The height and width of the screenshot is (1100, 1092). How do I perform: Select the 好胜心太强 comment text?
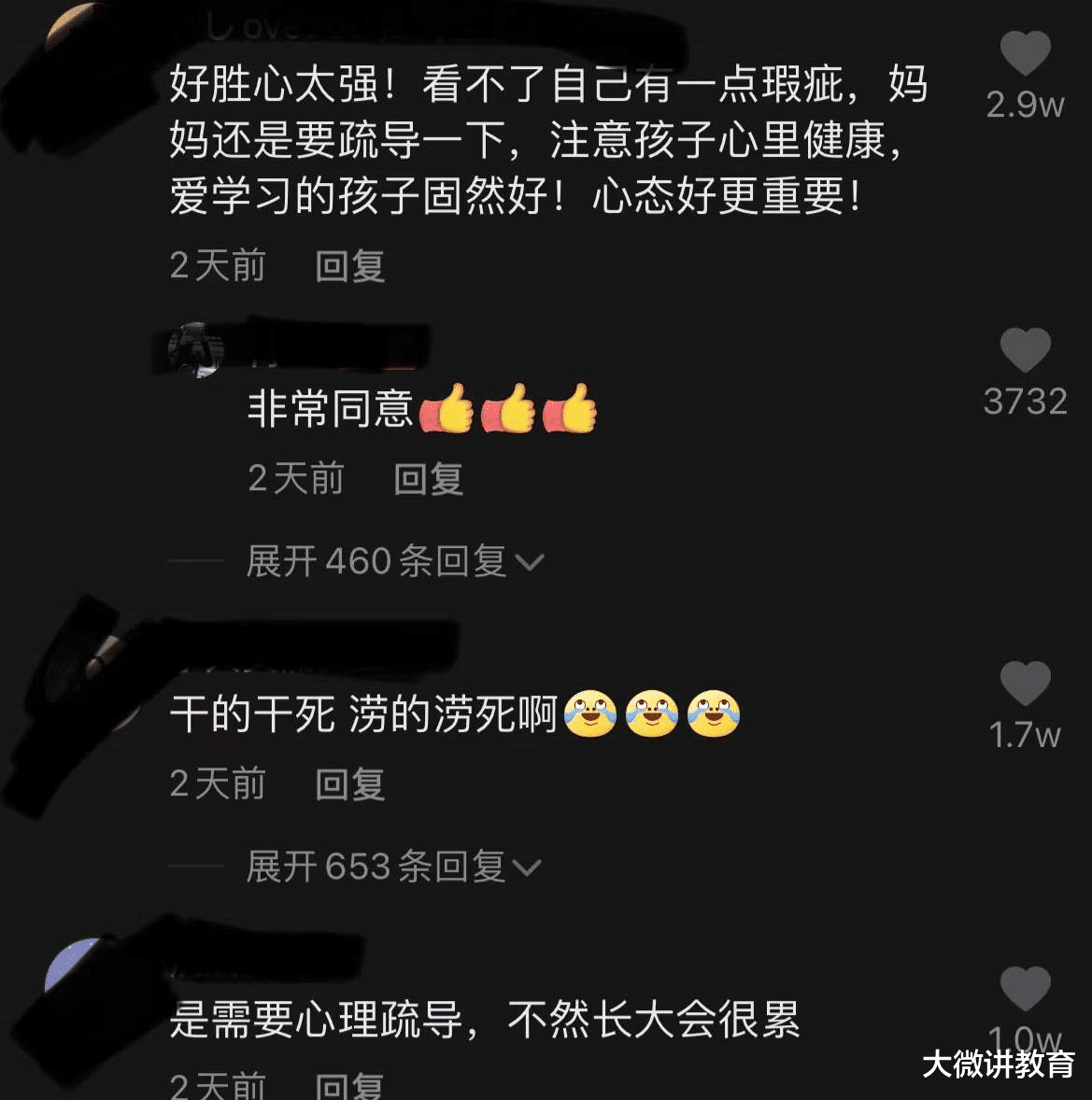point(549,140)
